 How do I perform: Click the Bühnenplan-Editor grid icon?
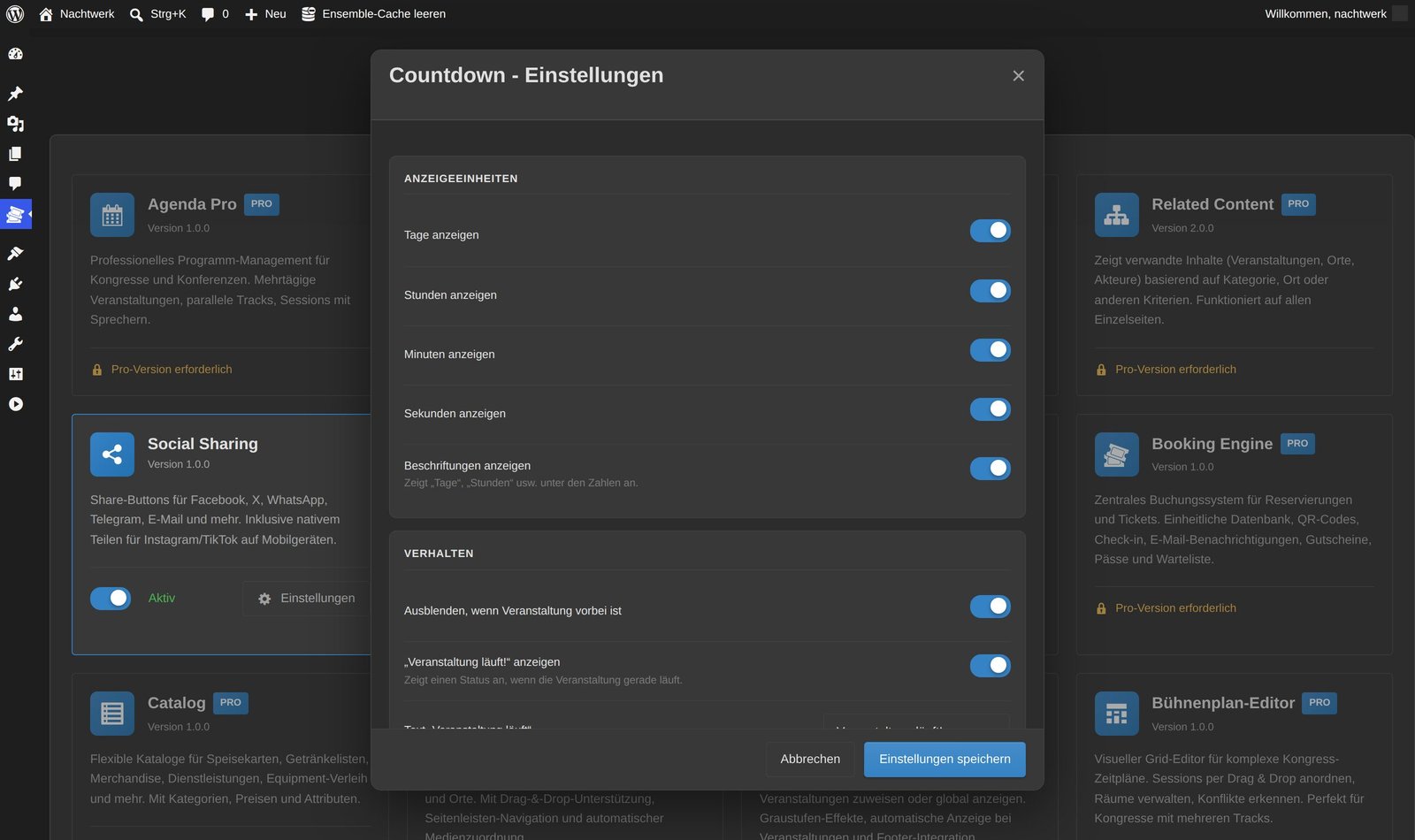[1116, 714]
